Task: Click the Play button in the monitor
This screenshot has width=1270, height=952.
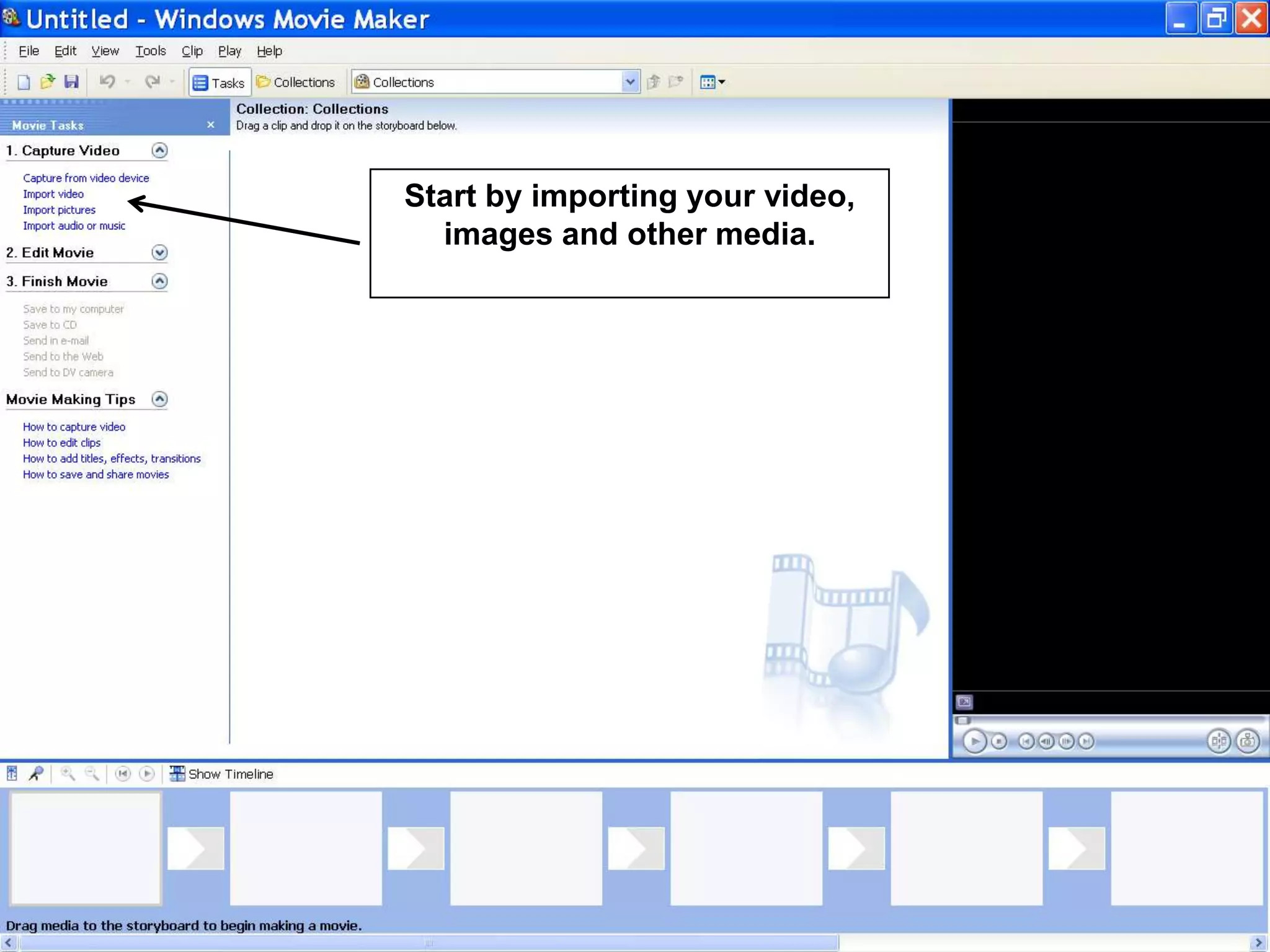Action: click(975, 741)
